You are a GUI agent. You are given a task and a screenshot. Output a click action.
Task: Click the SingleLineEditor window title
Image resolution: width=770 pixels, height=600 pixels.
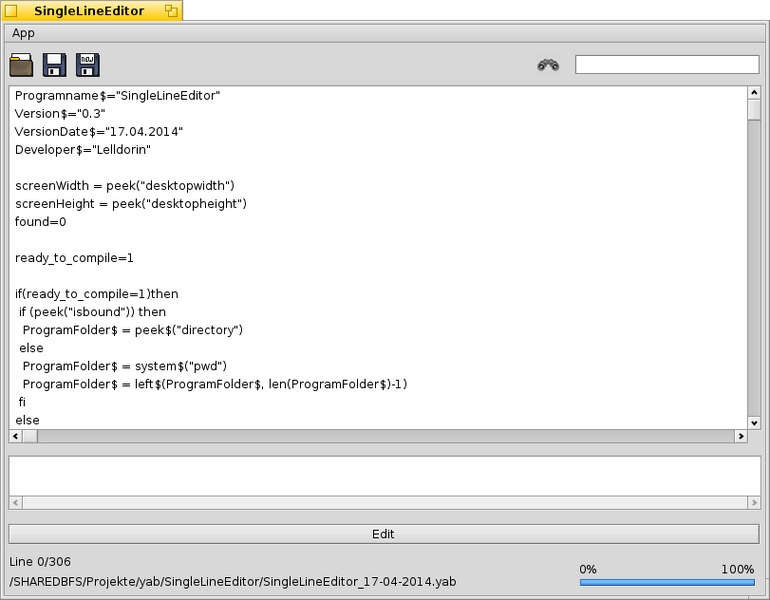pos(89,11)
